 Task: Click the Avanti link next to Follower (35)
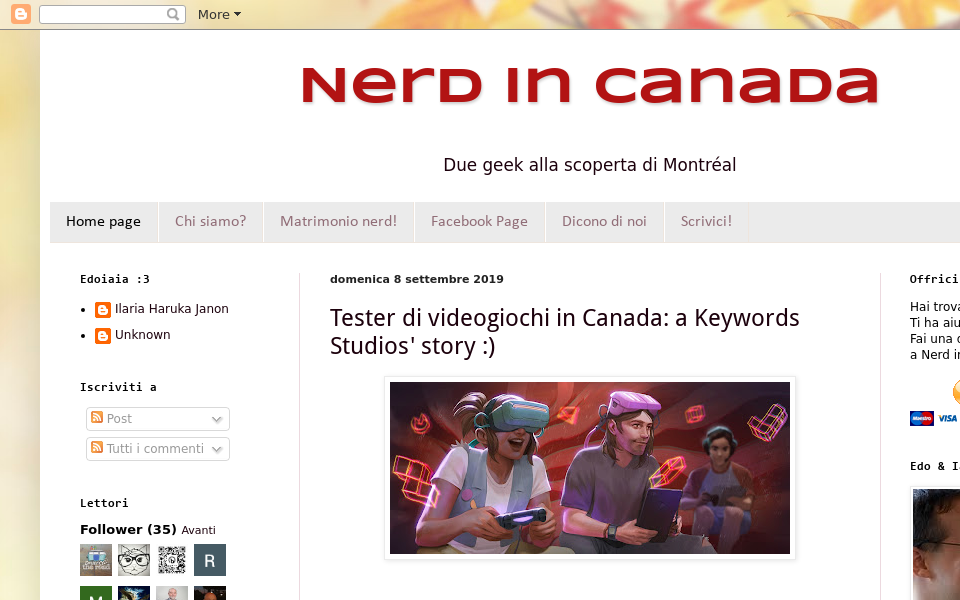(x=198, y=530)
